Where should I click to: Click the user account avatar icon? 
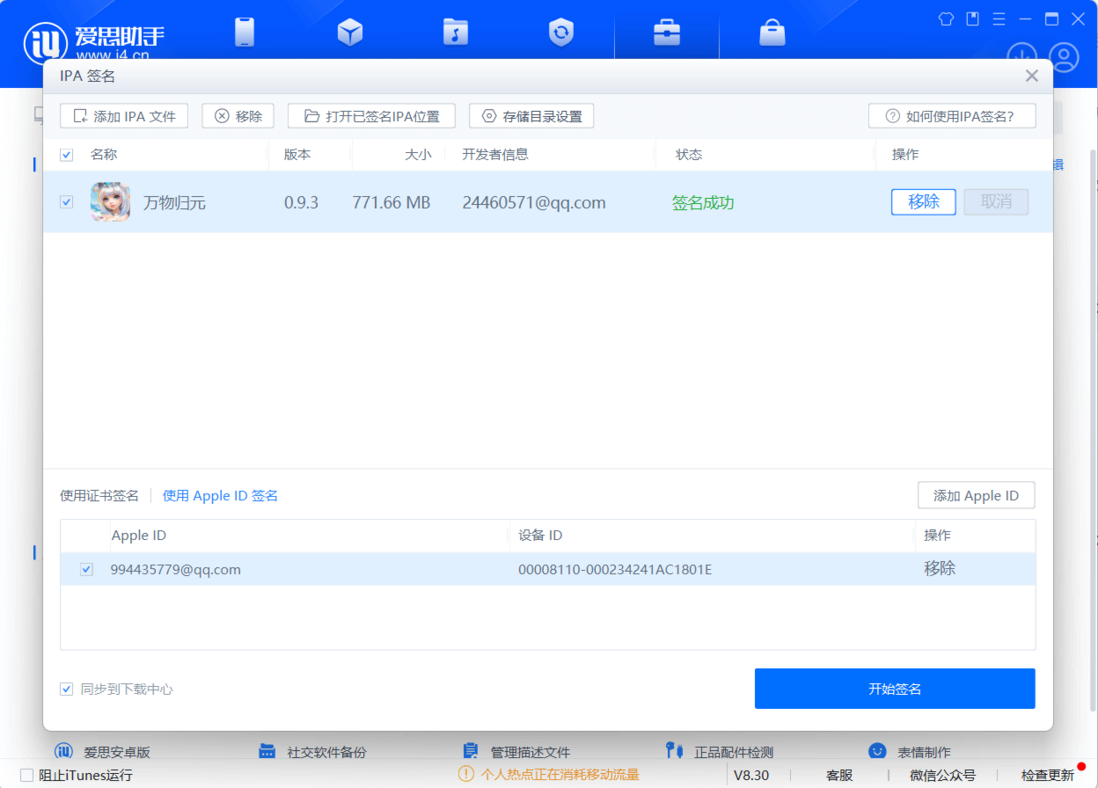tap(1064, 57)
